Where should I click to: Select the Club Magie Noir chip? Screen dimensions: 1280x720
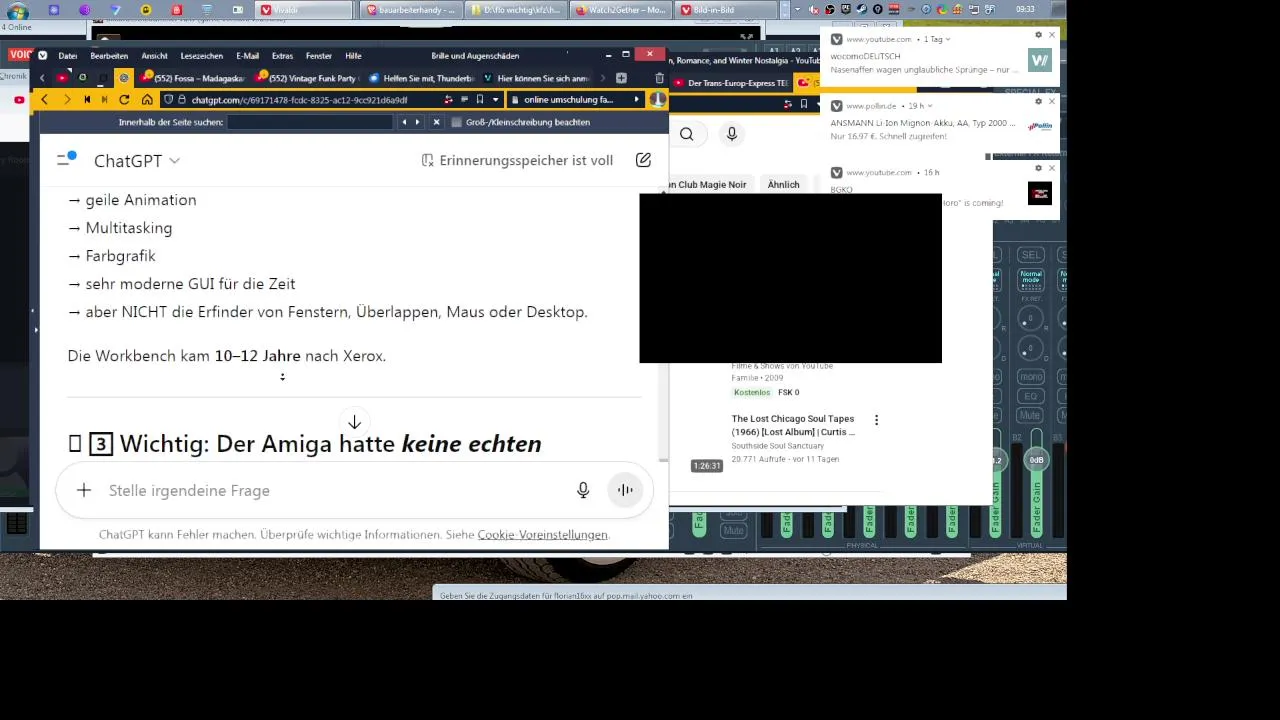[x=709, y=185]
